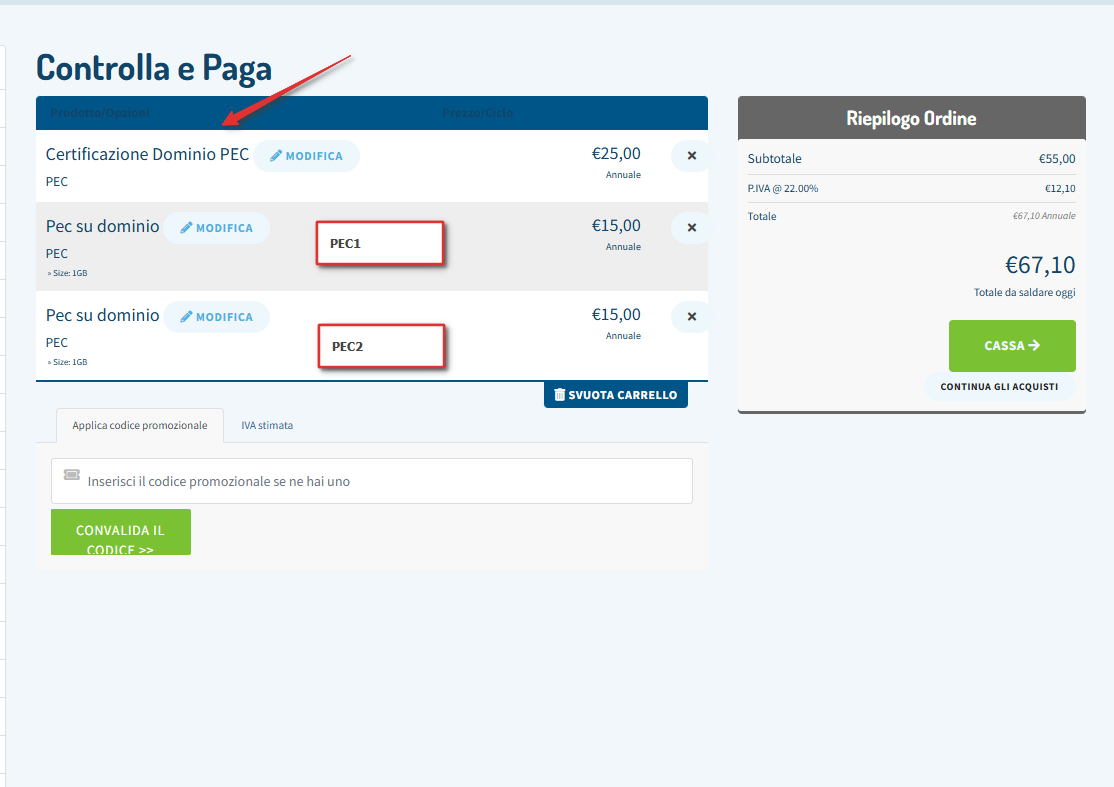This screenshot has height=787, width=1114.
Task: Click the ticket icon in promo field
Action: [x=72, y=474]
